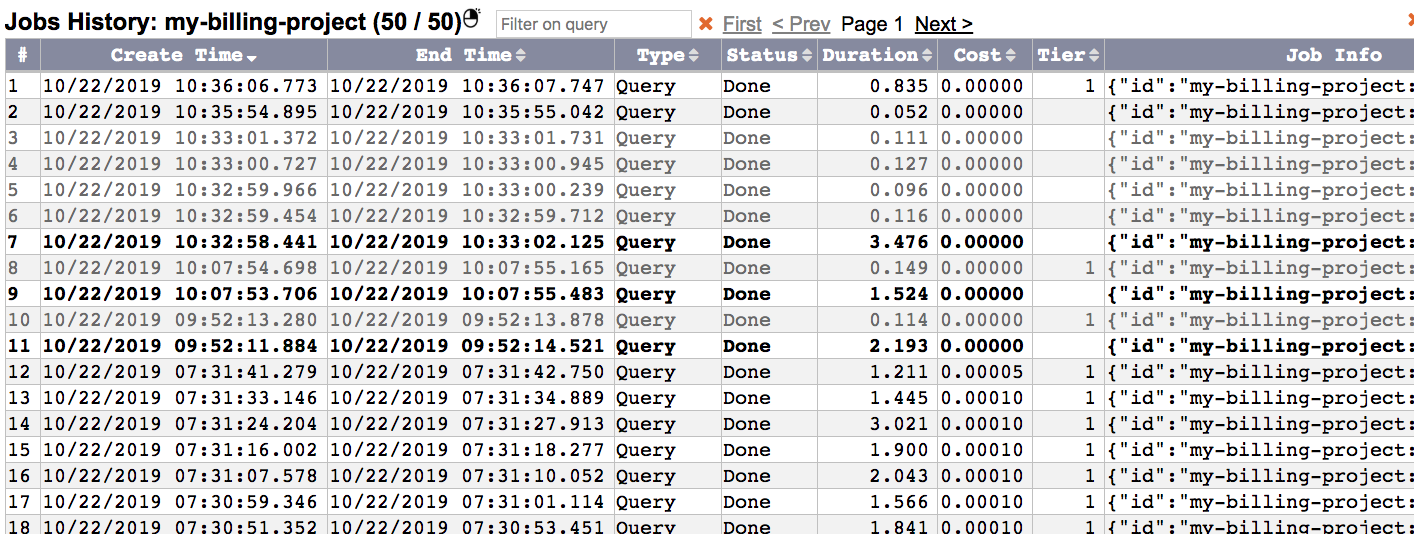Click the End Time sort arrows
1414x534 pixels.
coord(521,55)
